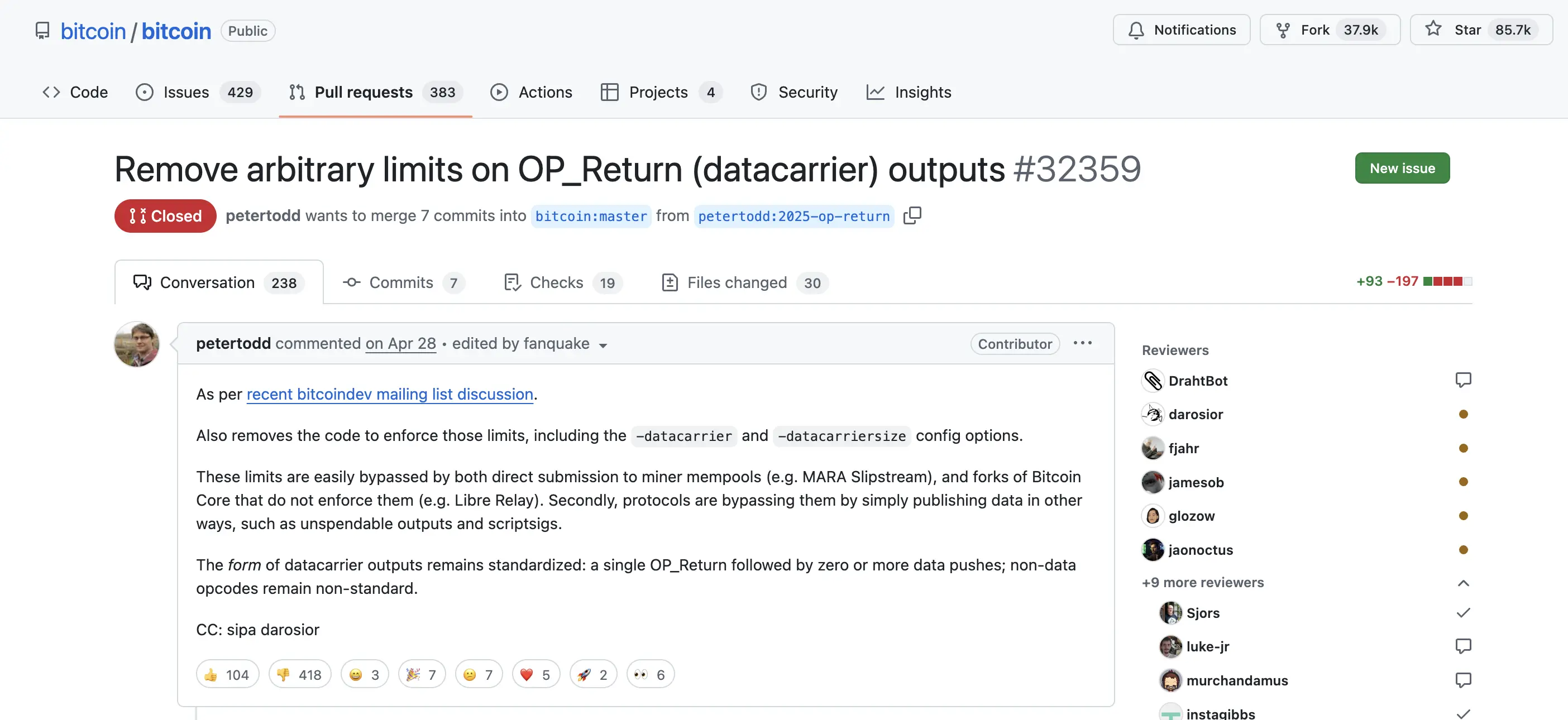Toggle the heart reaction
This screenshot has height=720, width=1568.
[535, 674]
